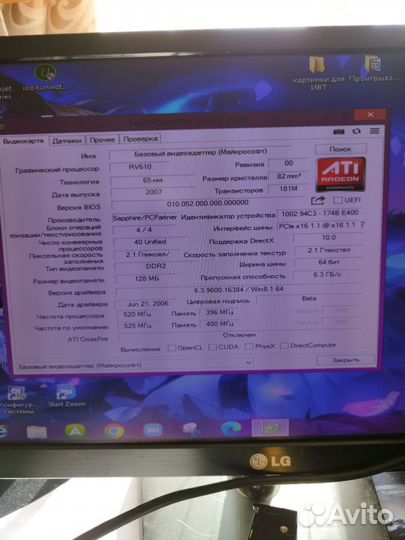
Task: Click the DirectX support value 10.0
Action: pos(328,238)
